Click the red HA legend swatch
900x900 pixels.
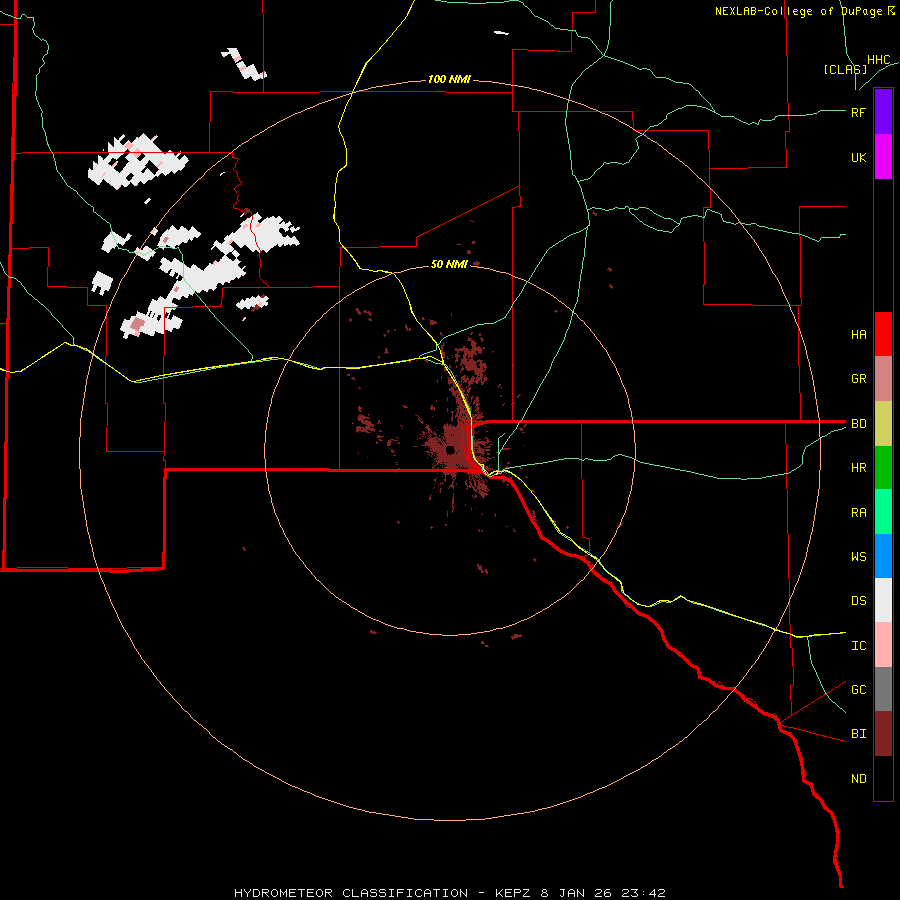coord(883,334)
